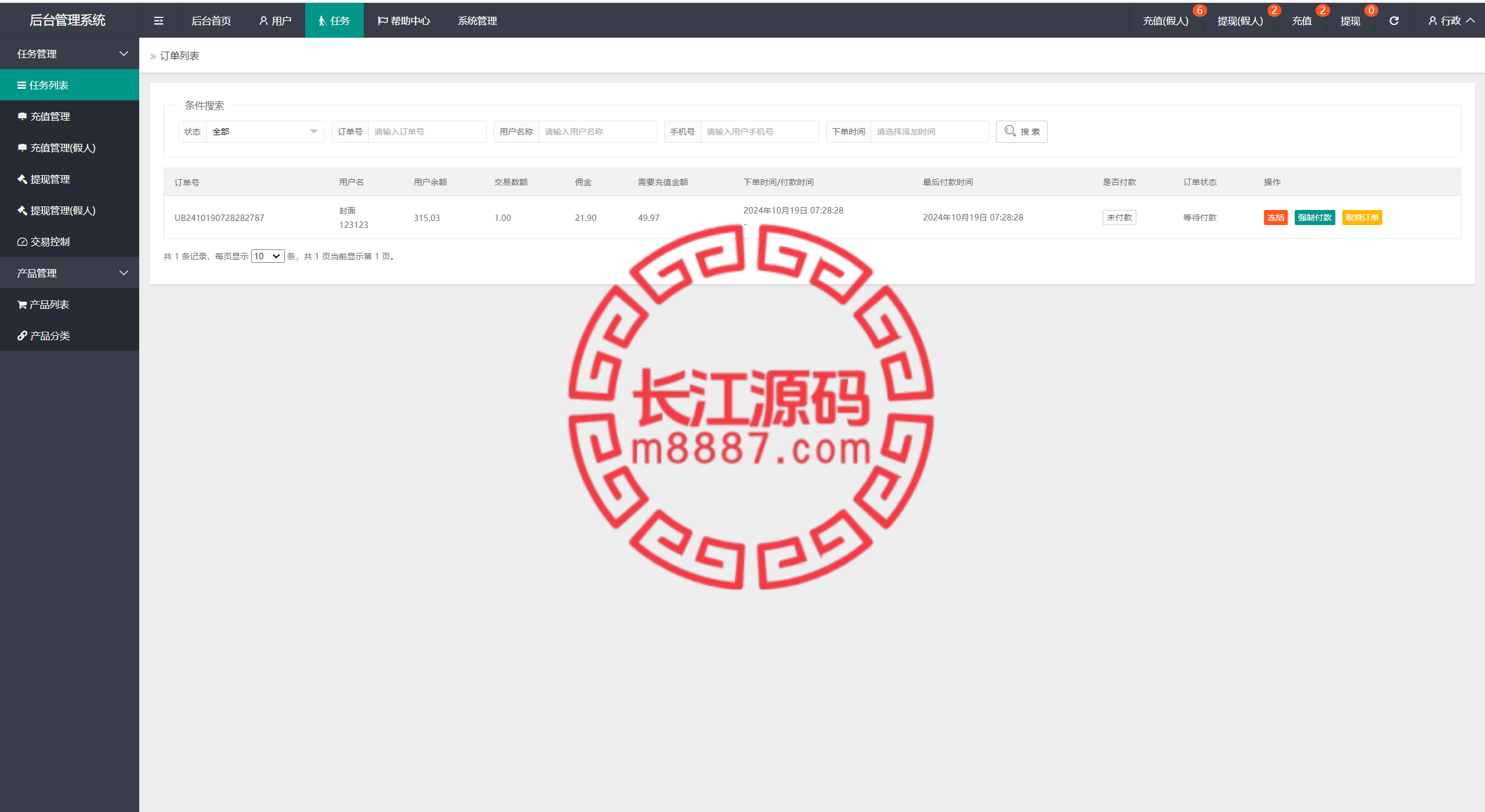
Task: Click the admin user icon beside 行政
Action: (x=1432, y=21)
